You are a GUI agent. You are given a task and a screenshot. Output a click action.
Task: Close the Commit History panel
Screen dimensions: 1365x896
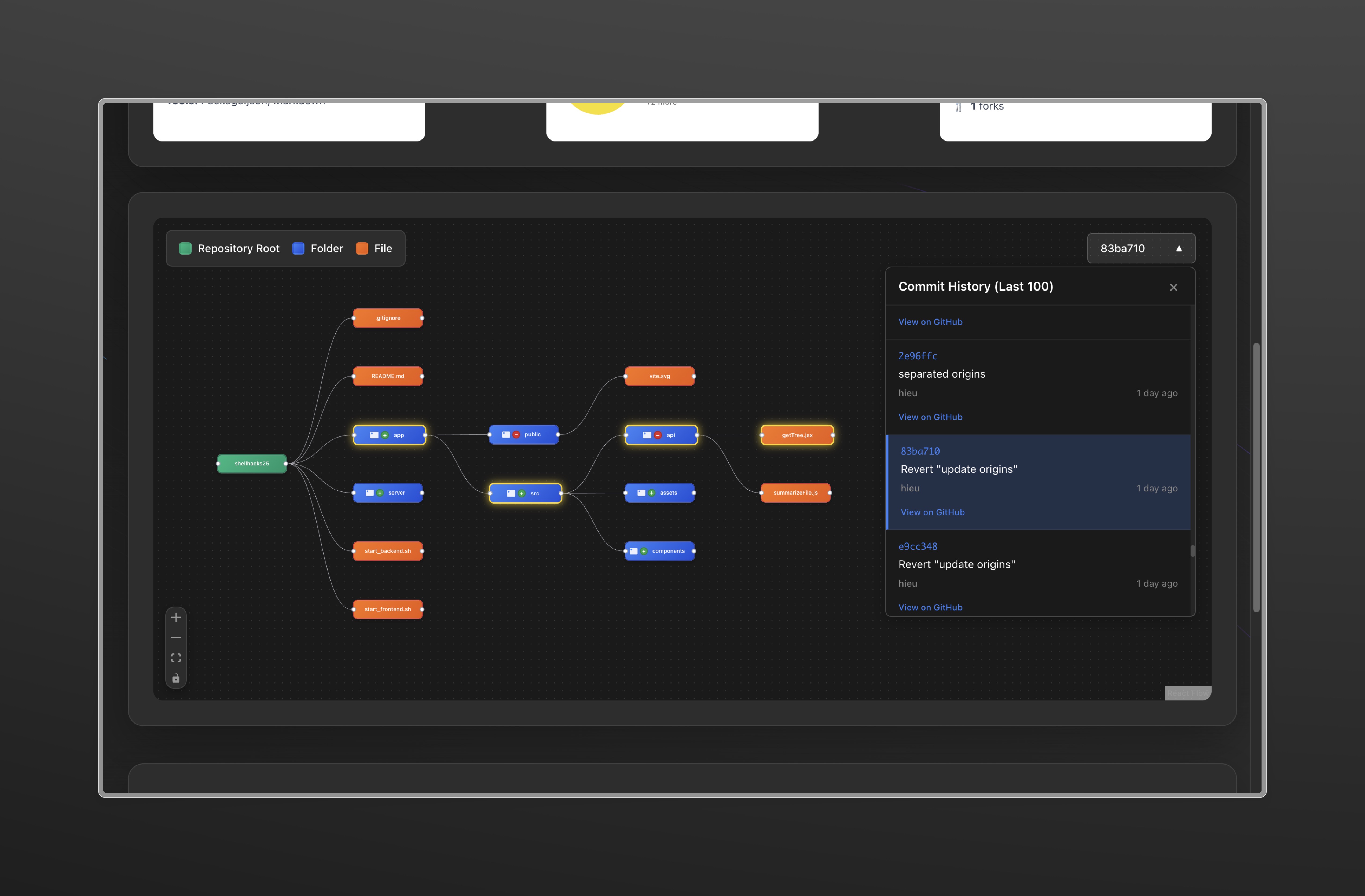(1173, 287)
